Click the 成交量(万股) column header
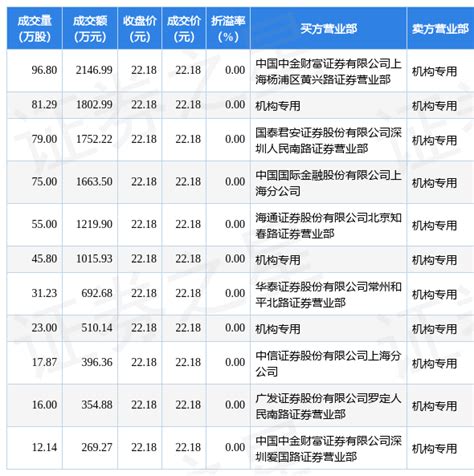Screen dimensions: 474x476 (34, 28)
